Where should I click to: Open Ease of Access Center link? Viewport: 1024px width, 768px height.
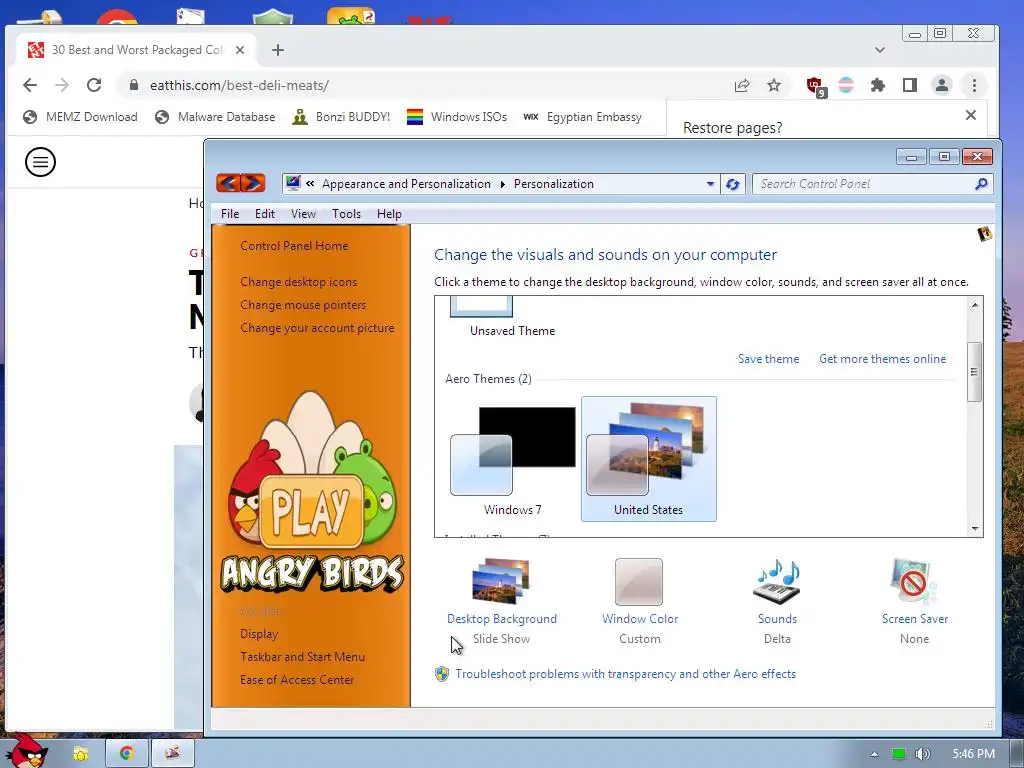click(x=296, y=679)
